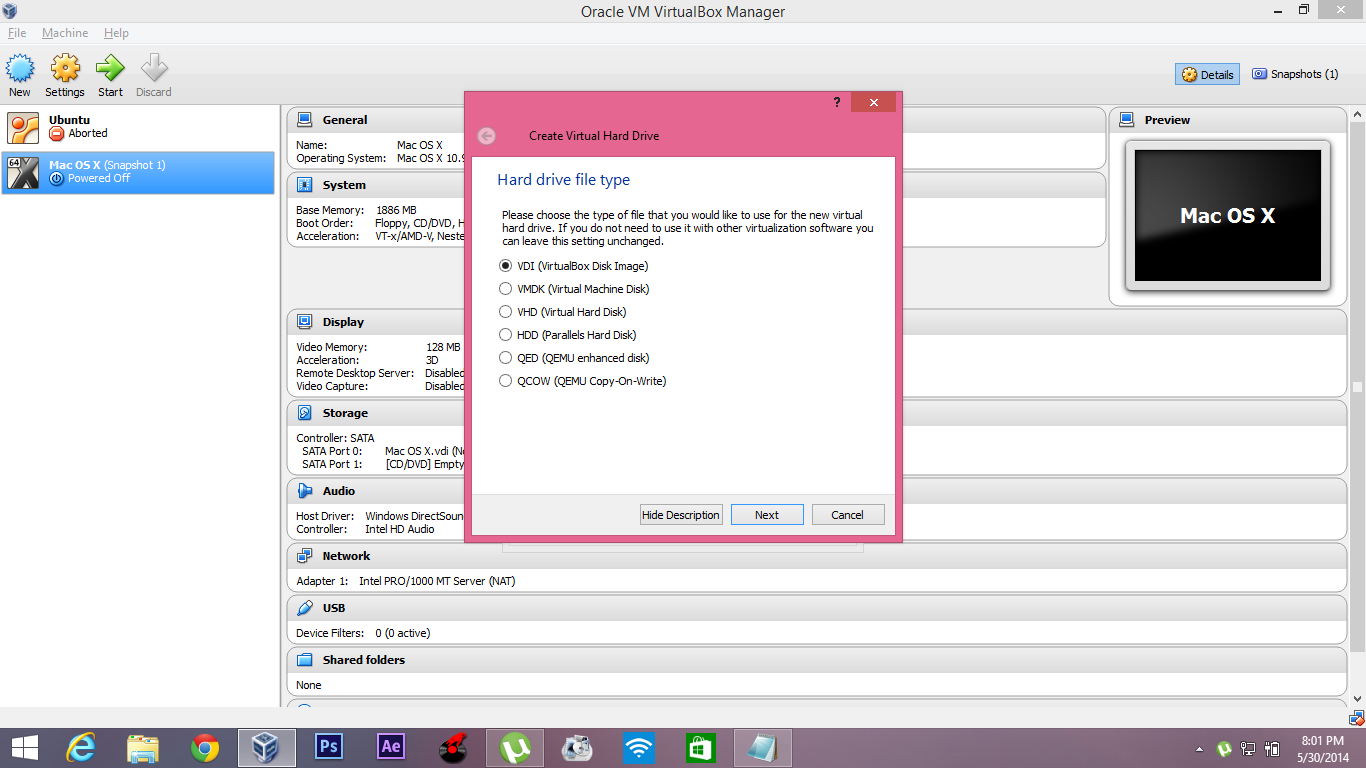1366x768 pixels.
Task: Click the Display section monitor icon
Action: point(305,322)
